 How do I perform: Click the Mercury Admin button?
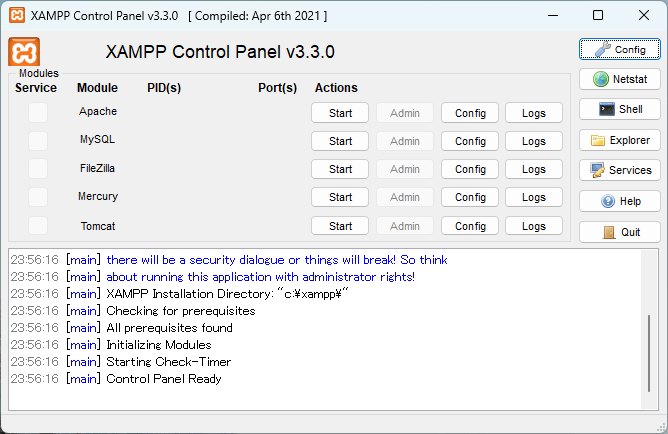(405, 197)
